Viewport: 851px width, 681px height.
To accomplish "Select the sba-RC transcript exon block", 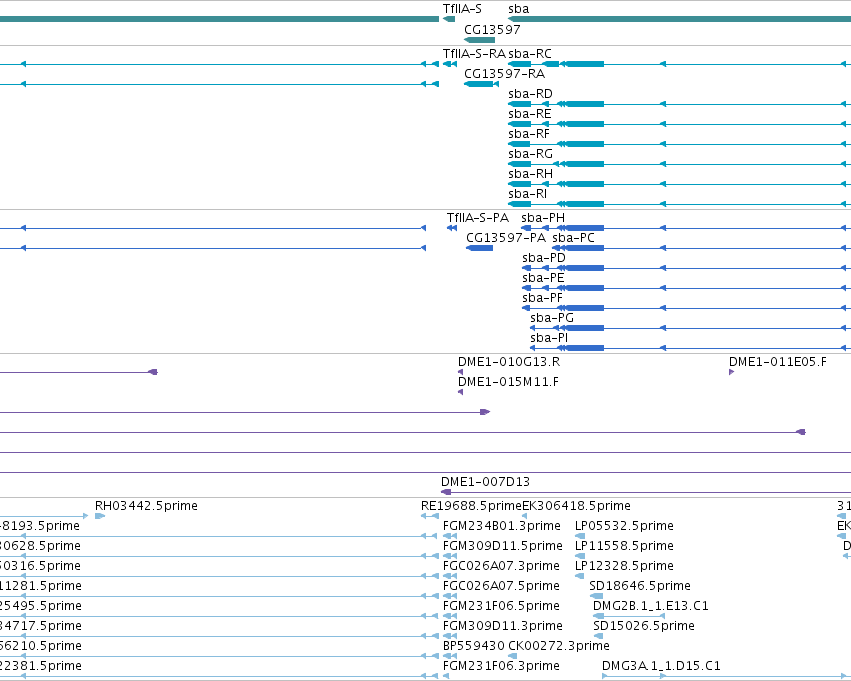I will 585,64.
